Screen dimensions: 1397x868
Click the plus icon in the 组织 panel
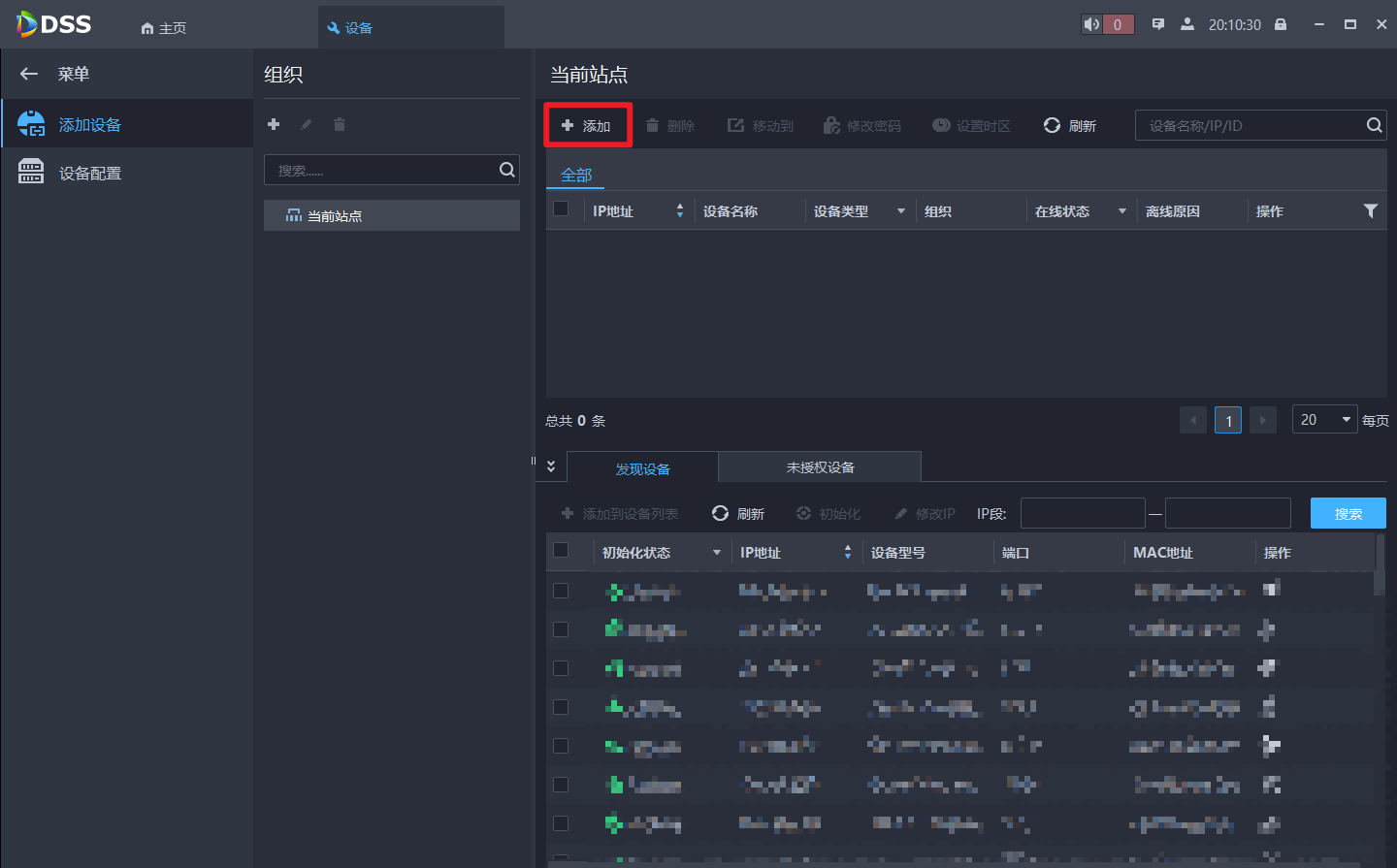[274, 124]
